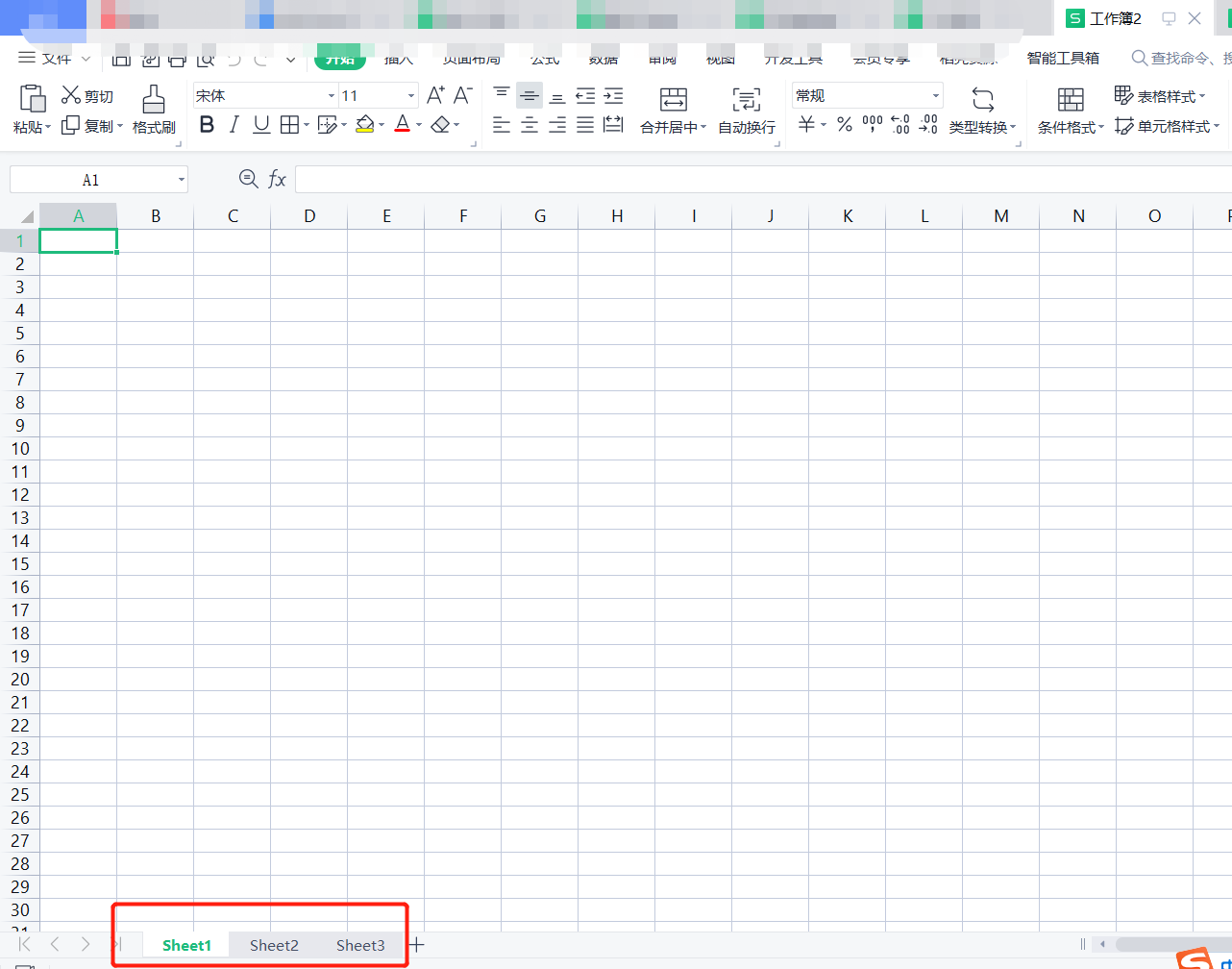The width and height of the screenshot is (1232, 969).
Task: Increase font size with the A+ icon
Action: [435, 95]
